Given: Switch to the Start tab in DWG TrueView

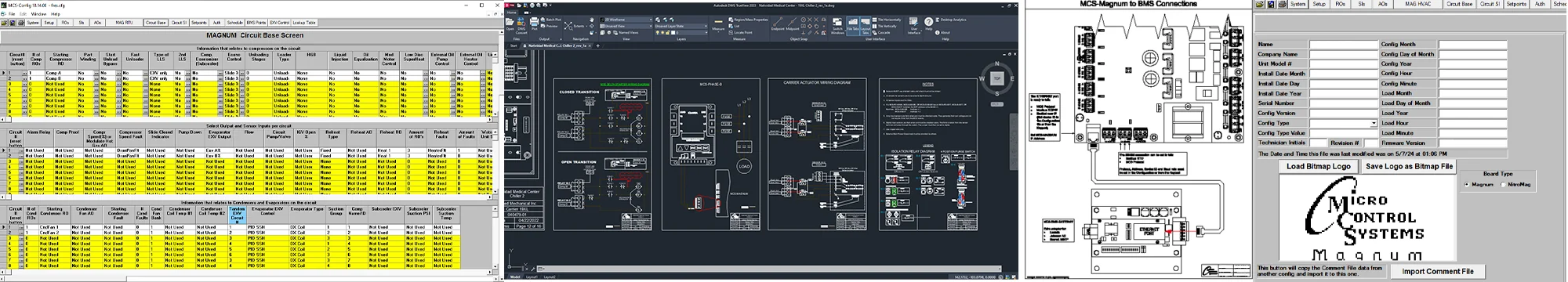Looking at the screenshot, I should click(x=514, y=45).
